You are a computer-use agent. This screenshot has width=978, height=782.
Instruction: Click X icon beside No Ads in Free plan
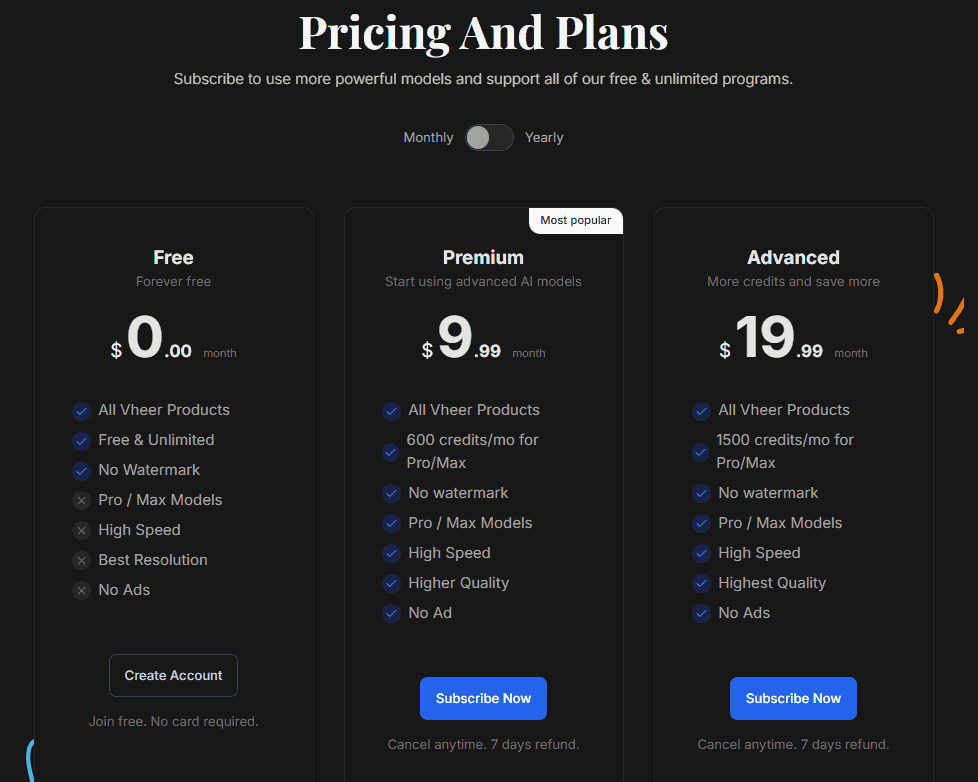[82, 590]
